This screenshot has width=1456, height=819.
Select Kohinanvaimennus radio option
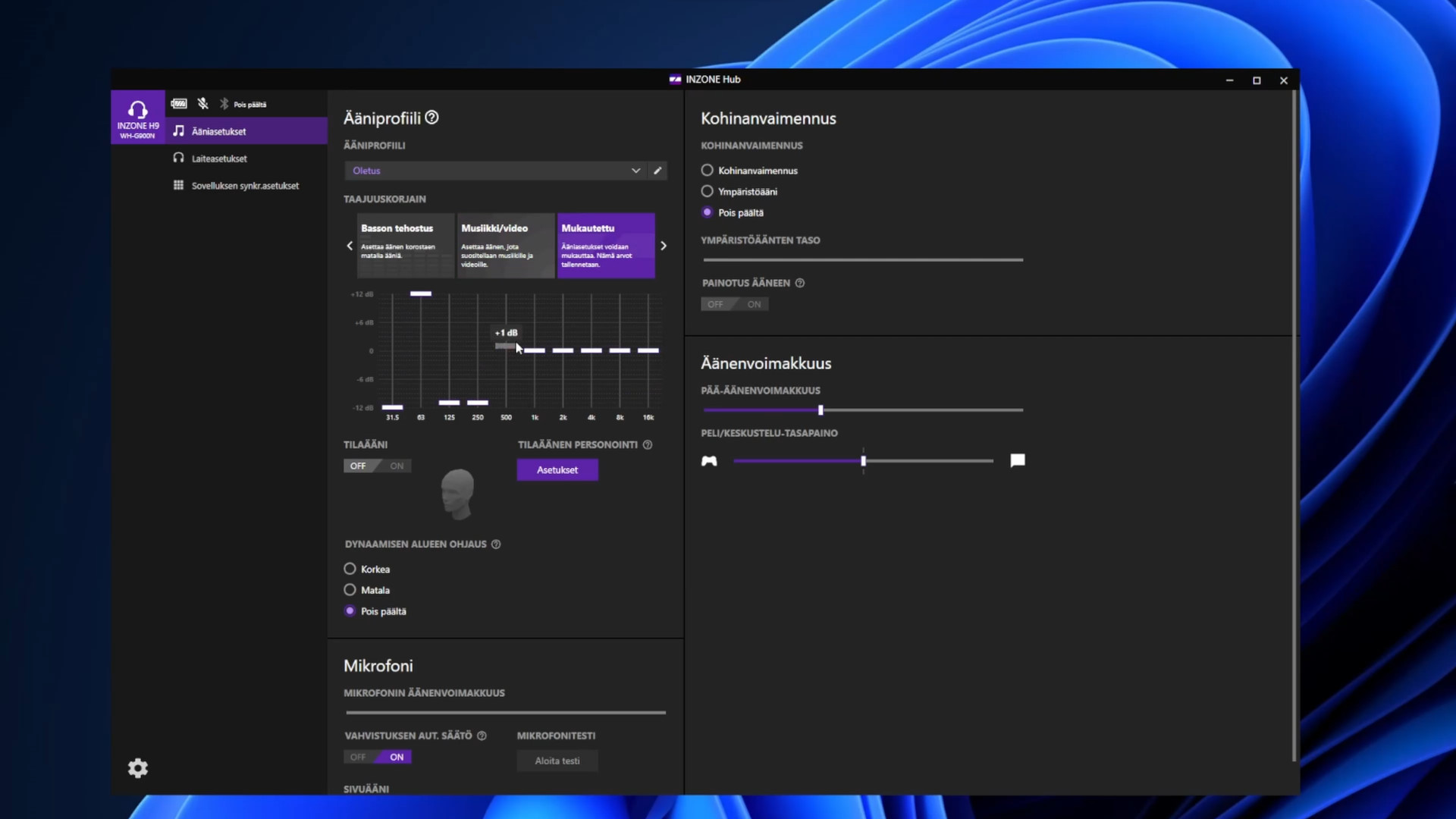(x=708, y=171)
